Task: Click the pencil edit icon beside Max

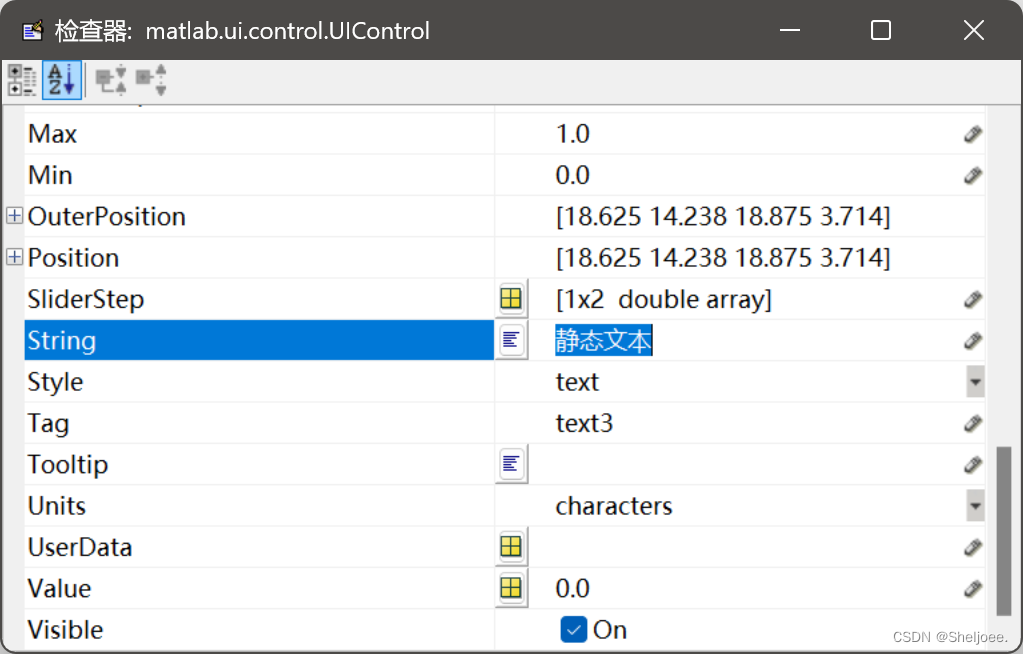Action: point(972,133)
